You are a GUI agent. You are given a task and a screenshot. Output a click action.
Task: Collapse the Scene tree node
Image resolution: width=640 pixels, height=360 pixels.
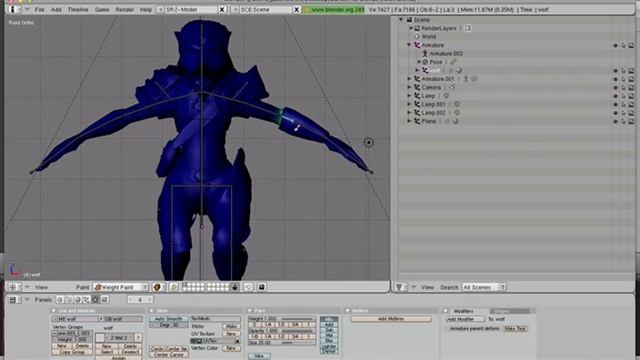click(x=401, y=20)
